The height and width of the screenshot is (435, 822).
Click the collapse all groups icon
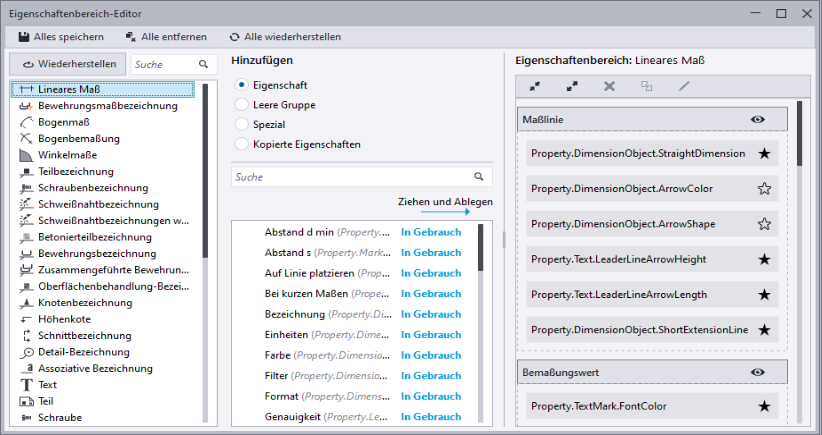click(535, 87)
